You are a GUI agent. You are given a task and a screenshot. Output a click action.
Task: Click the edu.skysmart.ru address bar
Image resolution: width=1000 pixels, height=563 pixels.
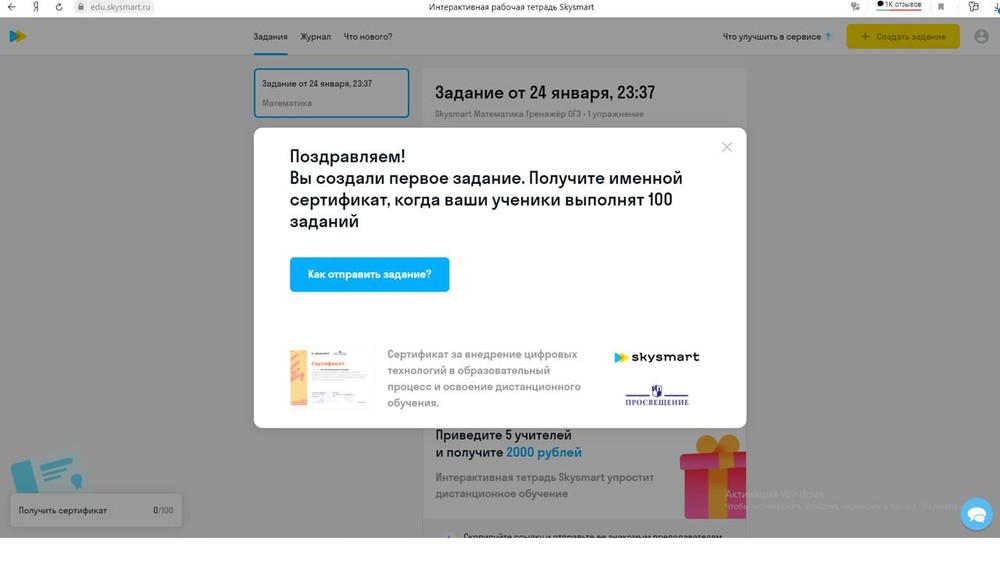[x=115, y=7]
